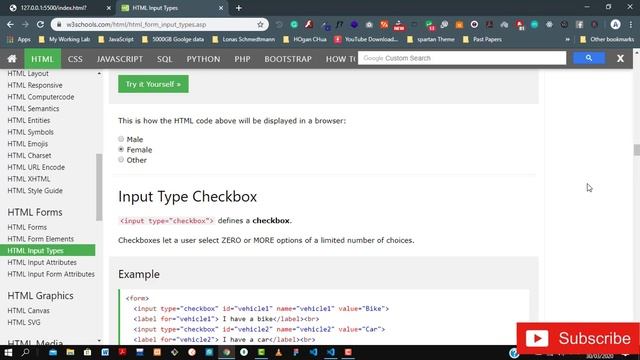Open the Past Papers bookmark folder
The image size is (640, 360).
point(482,40)
